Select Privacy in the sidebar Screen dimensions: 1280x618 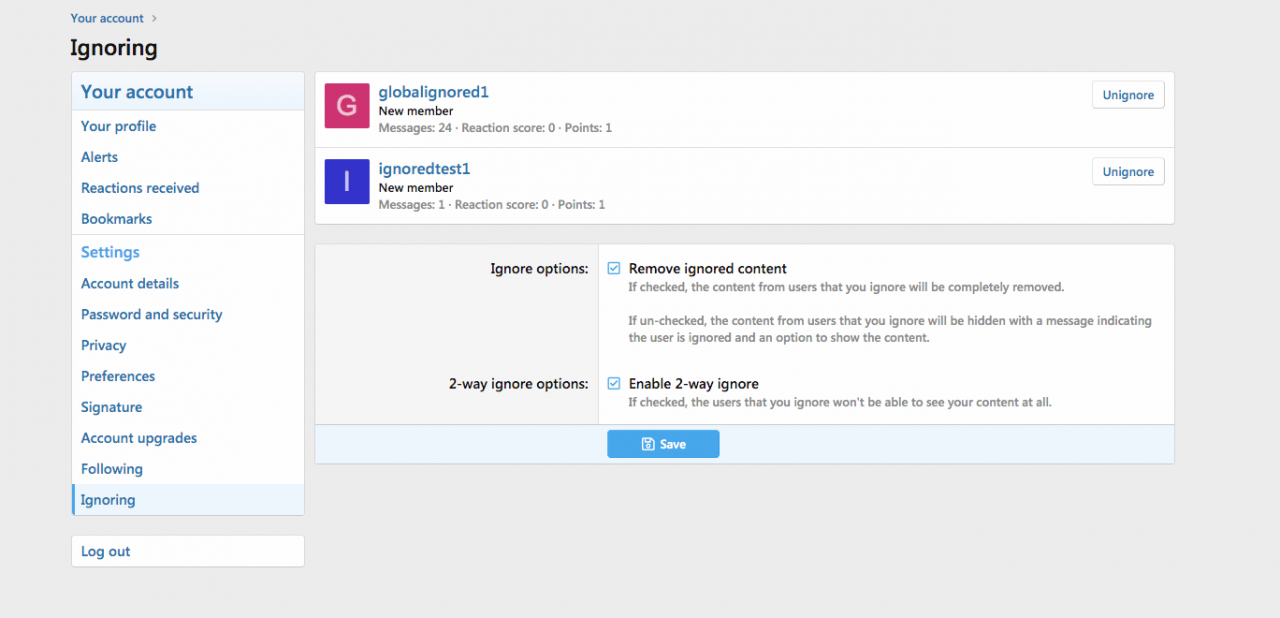(103, 346)
